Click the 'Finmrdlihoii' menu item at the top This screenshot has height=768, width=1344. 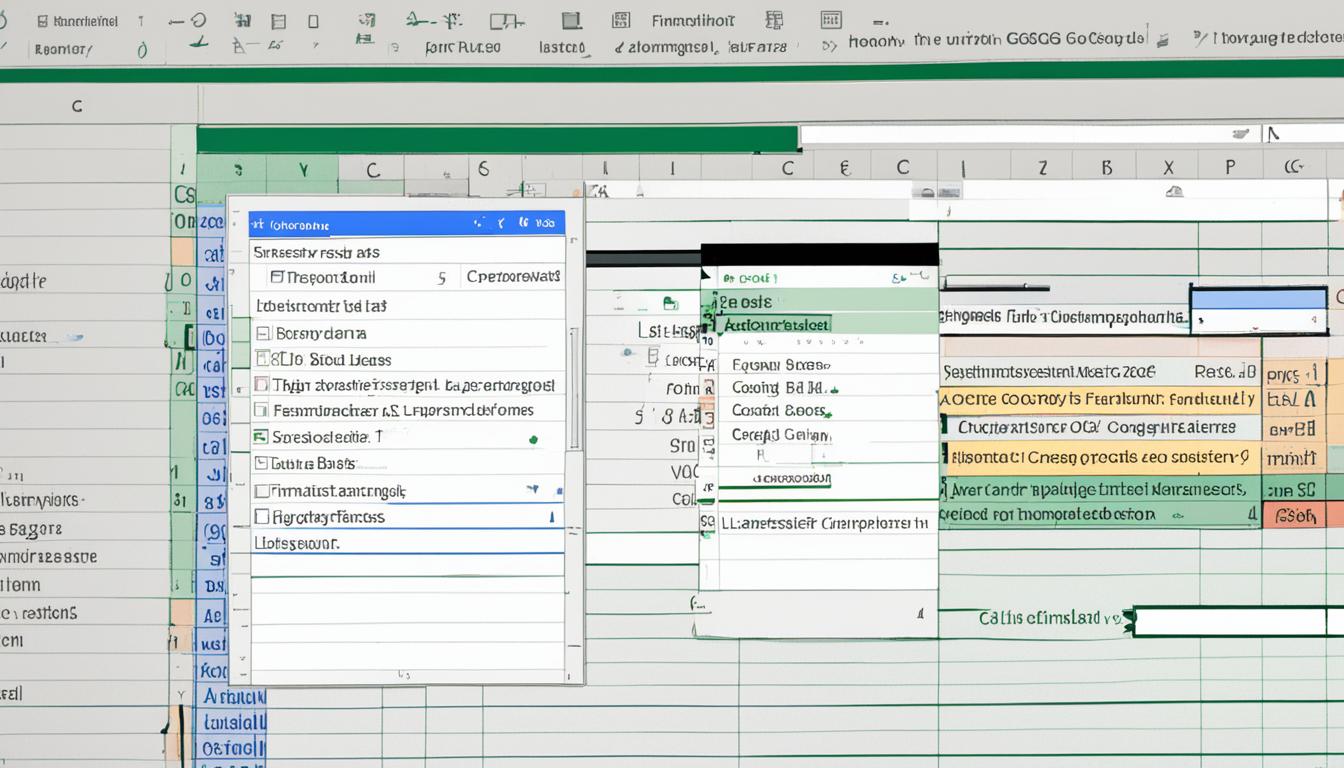point(690,18)
